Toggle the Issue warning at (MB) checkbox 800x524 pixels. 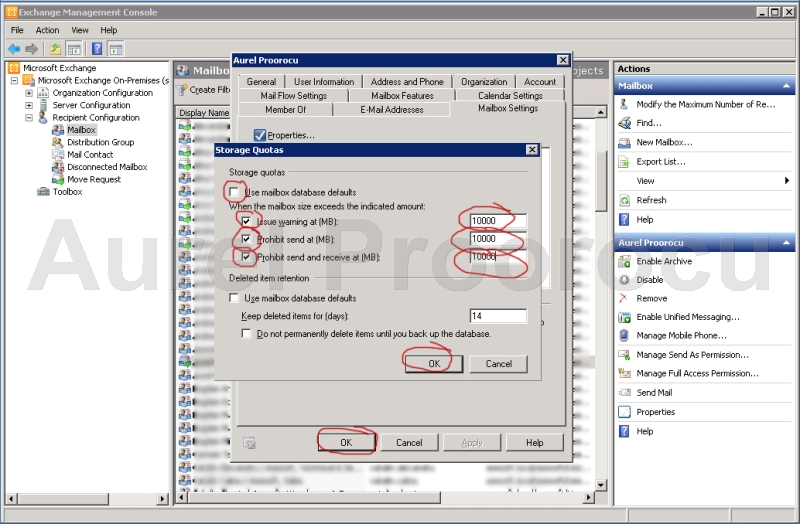tap(246, 221)
